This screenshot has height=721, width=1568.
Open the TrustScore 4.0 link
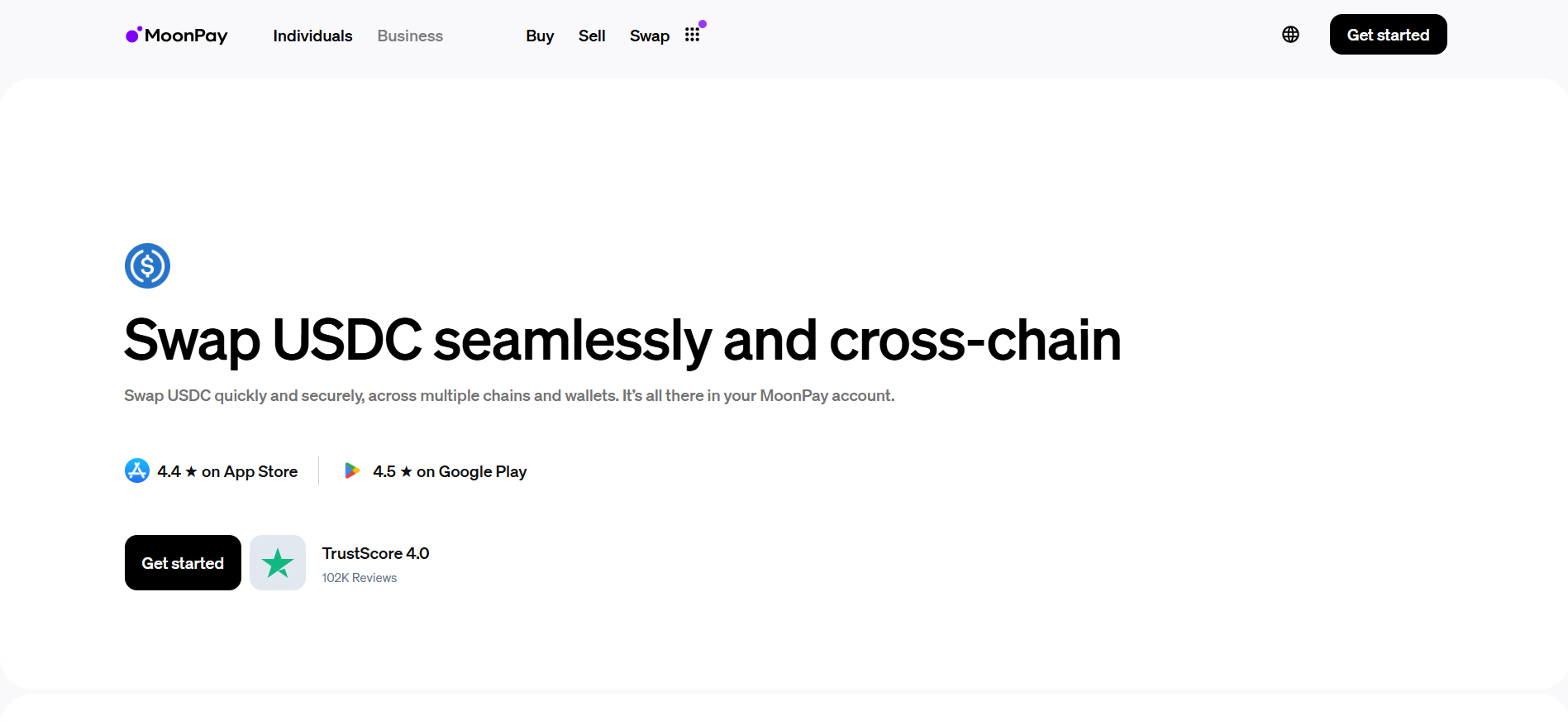tap(375, 553)
